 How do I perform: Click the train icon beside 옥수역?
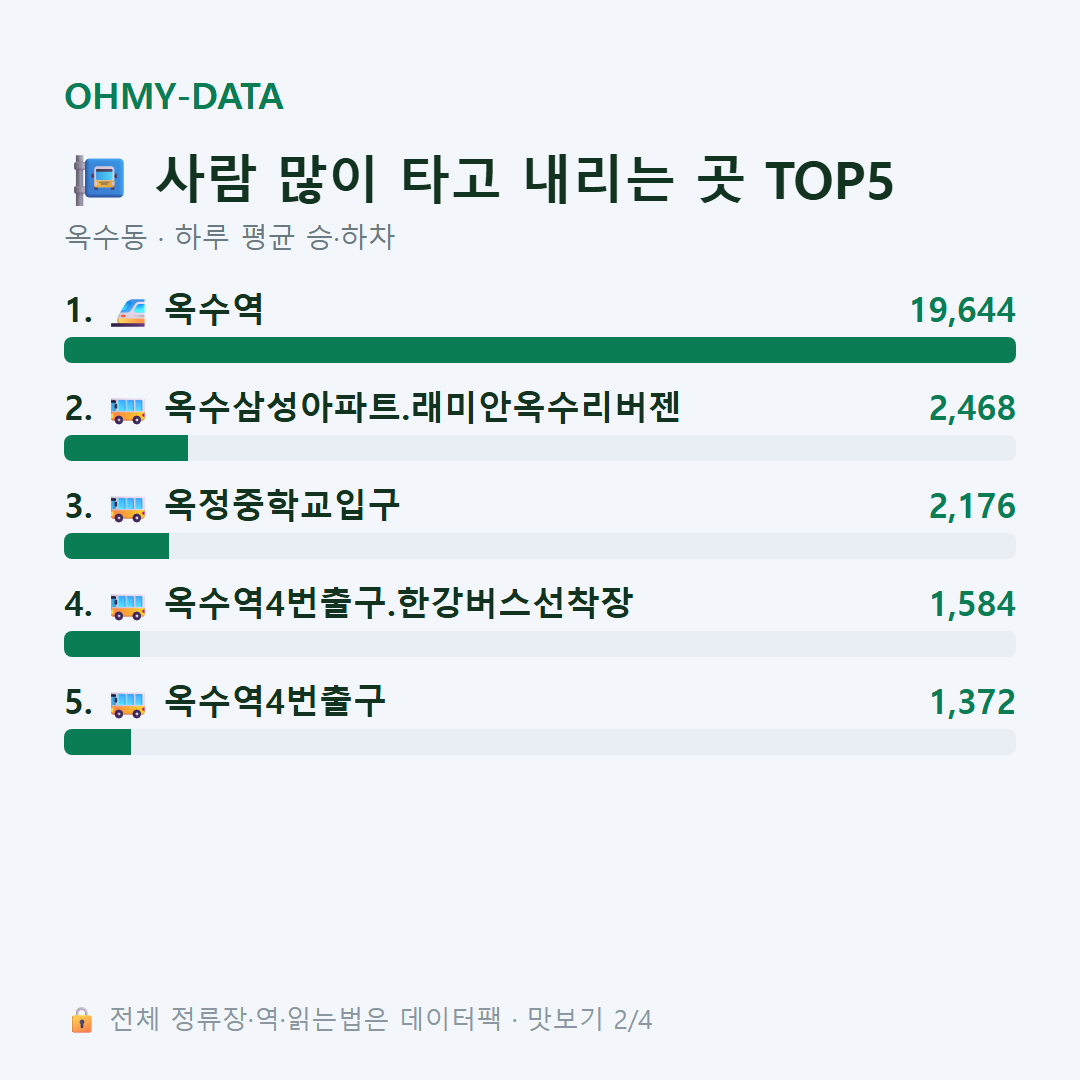point(128,312)
